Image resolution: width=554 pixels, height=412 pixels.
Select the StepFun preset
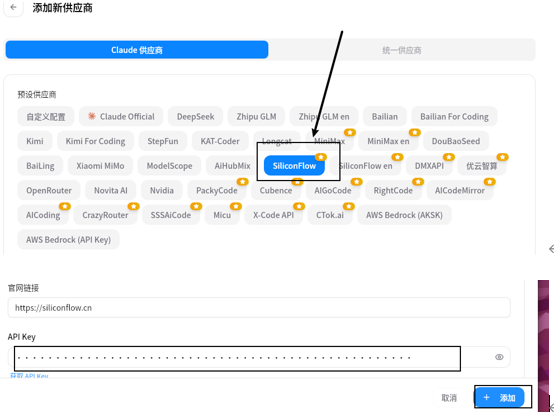163,141
